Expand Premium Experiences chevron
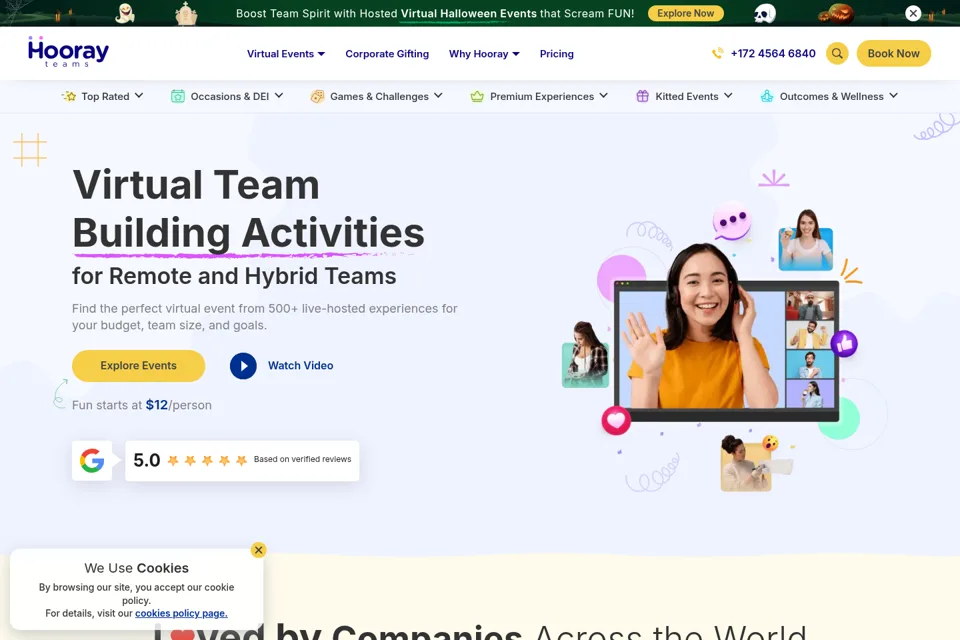Image resolution: width=960 pixels, height=640 pixels. pyautogui.click(x=604, y=96)
